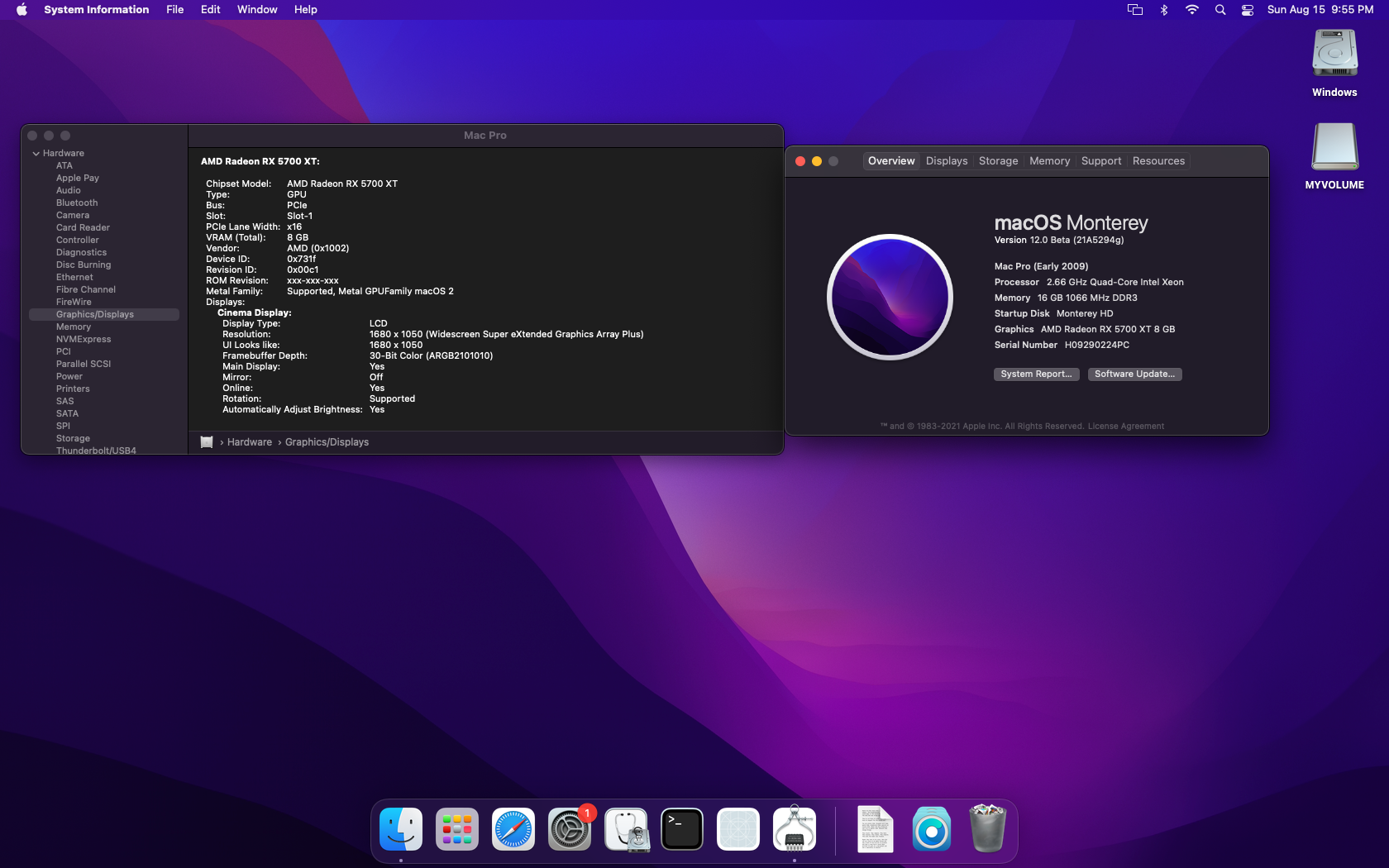Open the Bluetooth menu bar icon
The width and height of the screenshot is (1389, 868).
[1164, 10]
